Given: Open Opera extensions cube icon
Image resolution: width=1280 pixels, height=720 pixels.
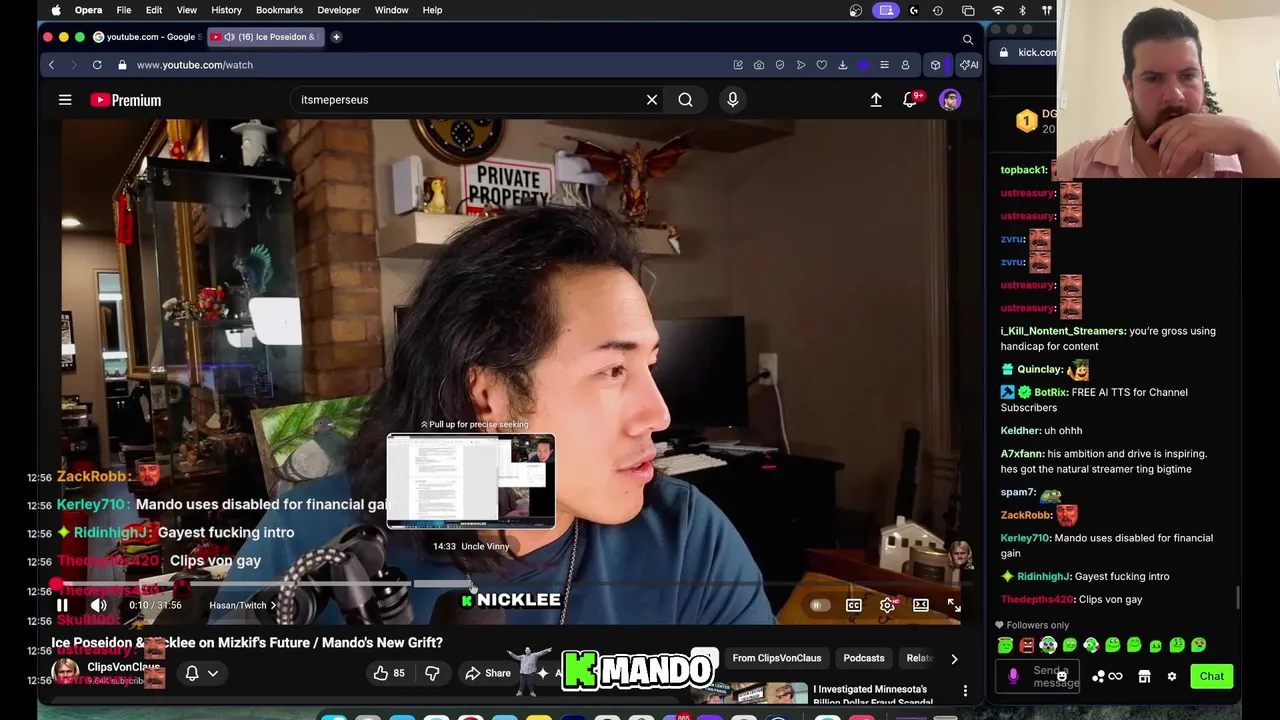Looking at the screenshot, I should (936, 65).
